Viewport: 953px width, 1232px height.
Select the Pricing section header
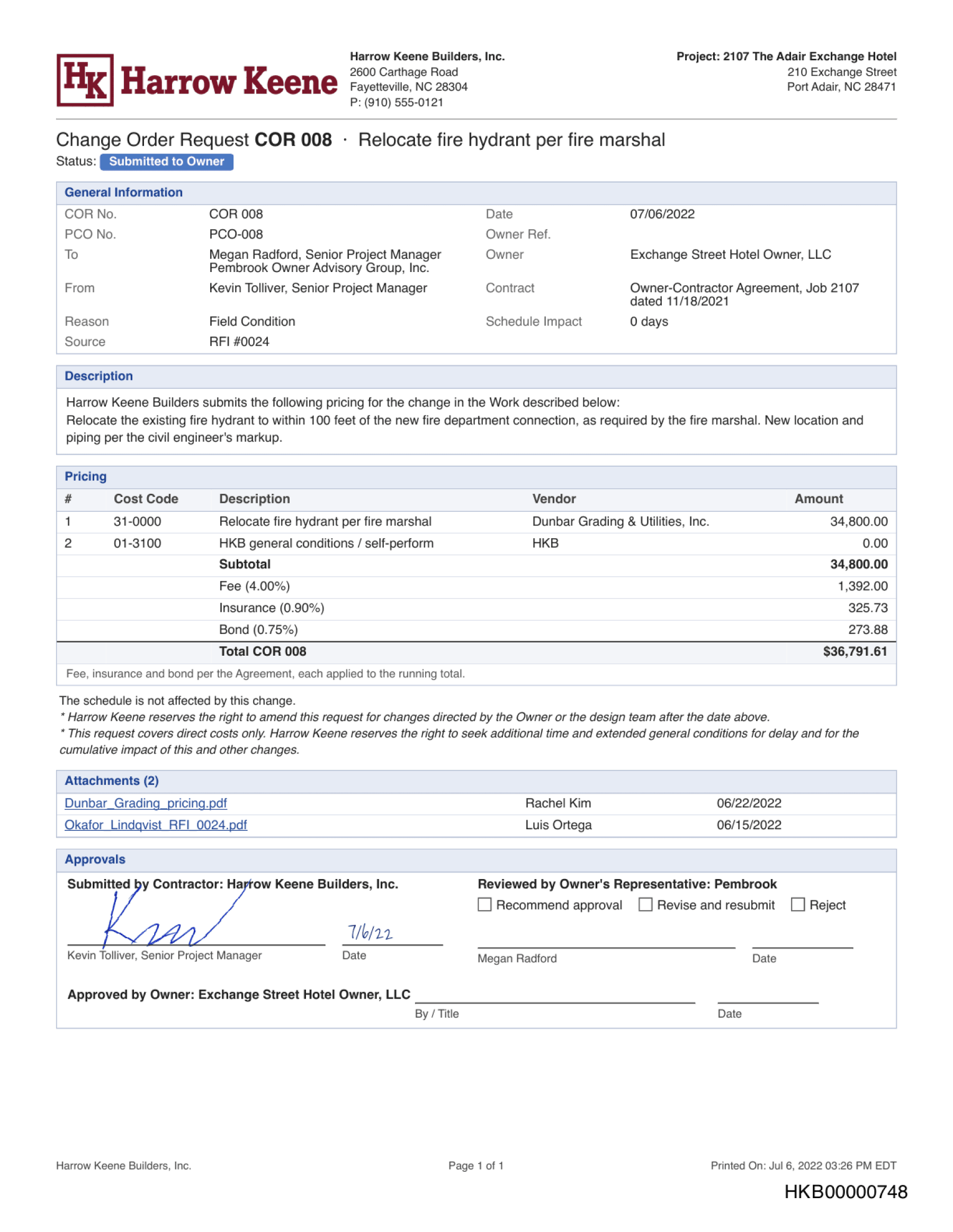[476, 477]
